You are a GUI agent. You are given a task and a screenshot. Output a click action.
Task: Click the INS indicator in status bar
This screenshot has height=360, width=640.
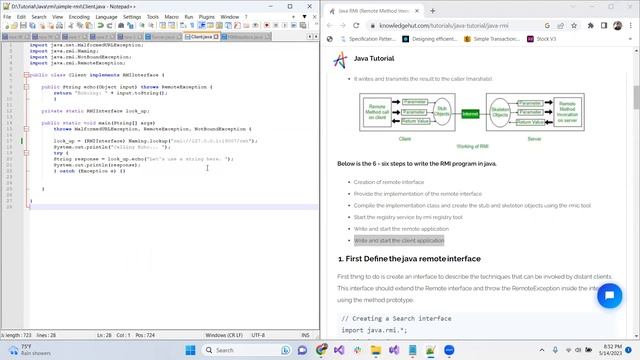pos(305,335)
